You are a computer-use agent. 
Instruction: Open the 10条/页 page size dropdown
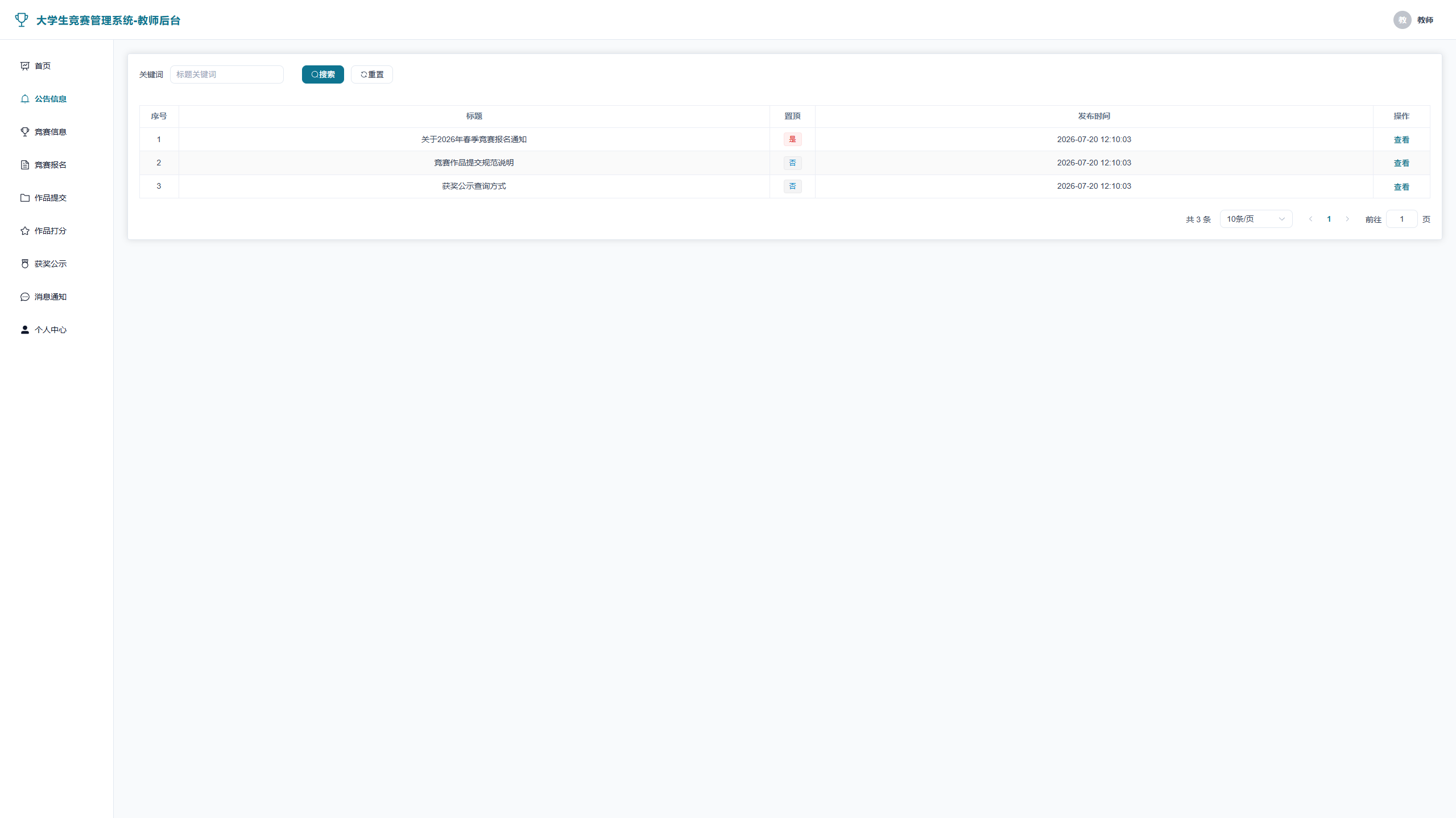tap(1256, 219)
